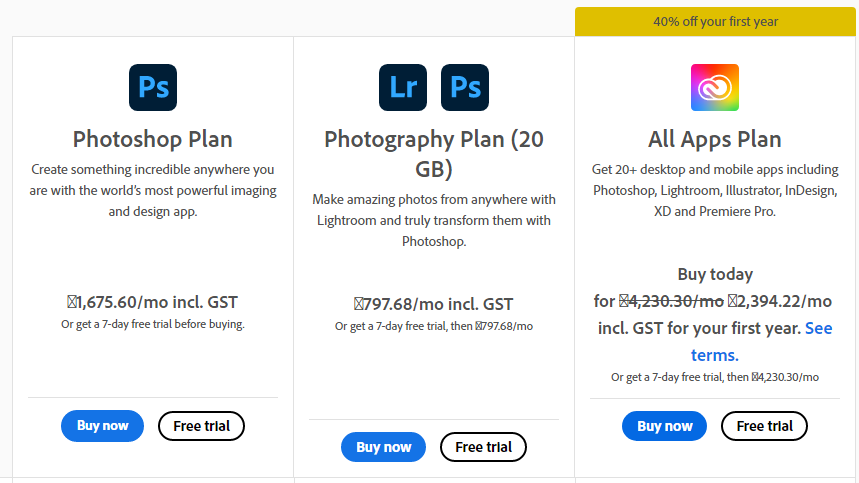
Task: Click the 1,675.60/mo Photoshop price
Action: click(x=153, y=302)
